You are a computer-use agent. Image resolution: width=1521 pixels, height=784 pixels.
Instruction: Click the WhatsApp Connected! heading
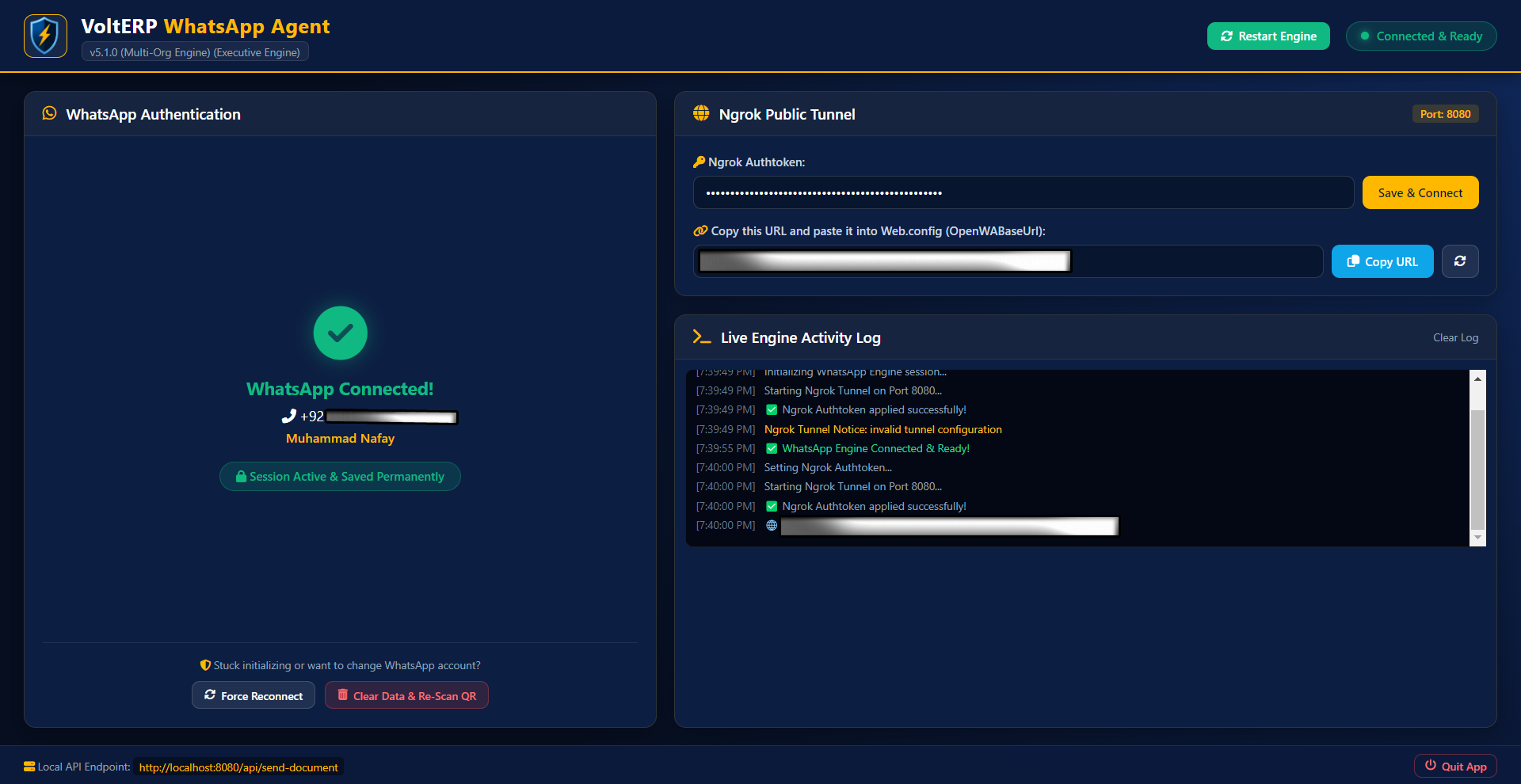coord(340,389)
